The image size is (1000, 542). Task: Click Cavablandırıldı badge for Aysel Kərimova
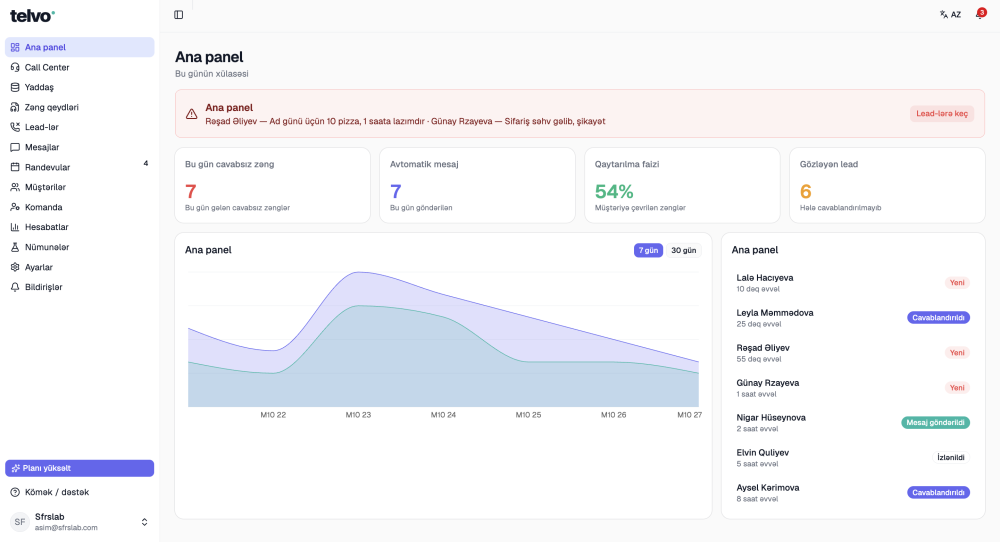click(x=938, y=493)
